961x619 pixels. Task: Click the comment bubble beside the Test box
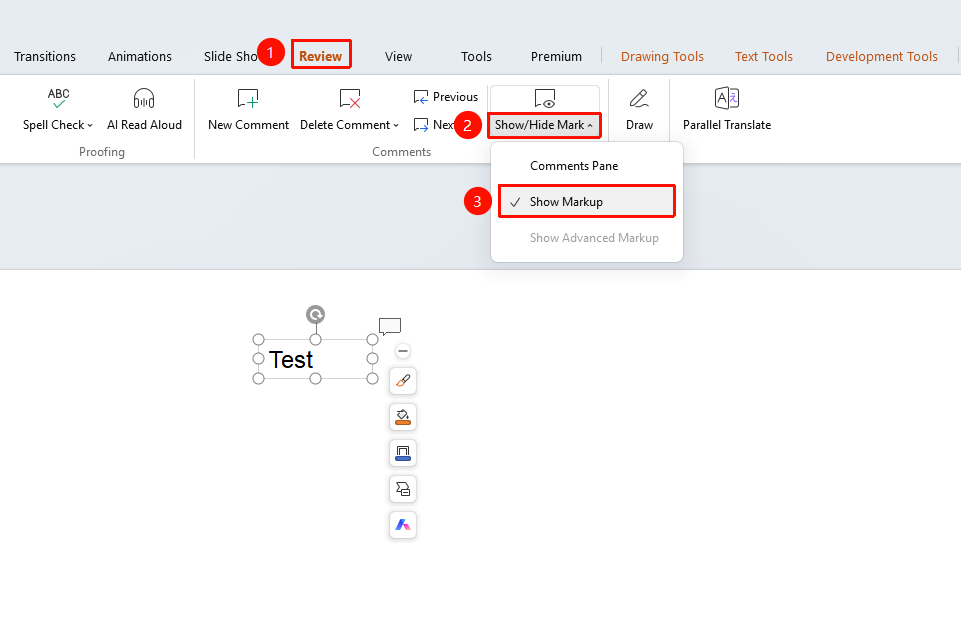(390, 326)
